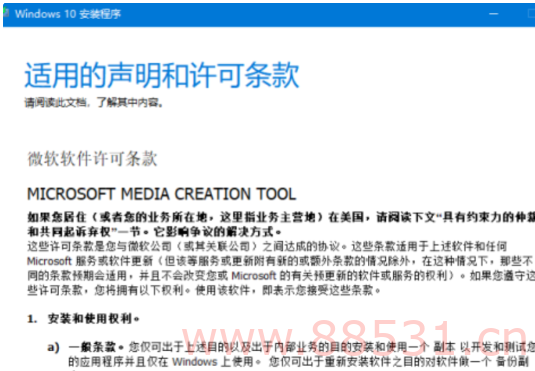
Task: Click the heading '适用的声明和许可条款'
Action: pyautogui.click(x=162, y=75)
